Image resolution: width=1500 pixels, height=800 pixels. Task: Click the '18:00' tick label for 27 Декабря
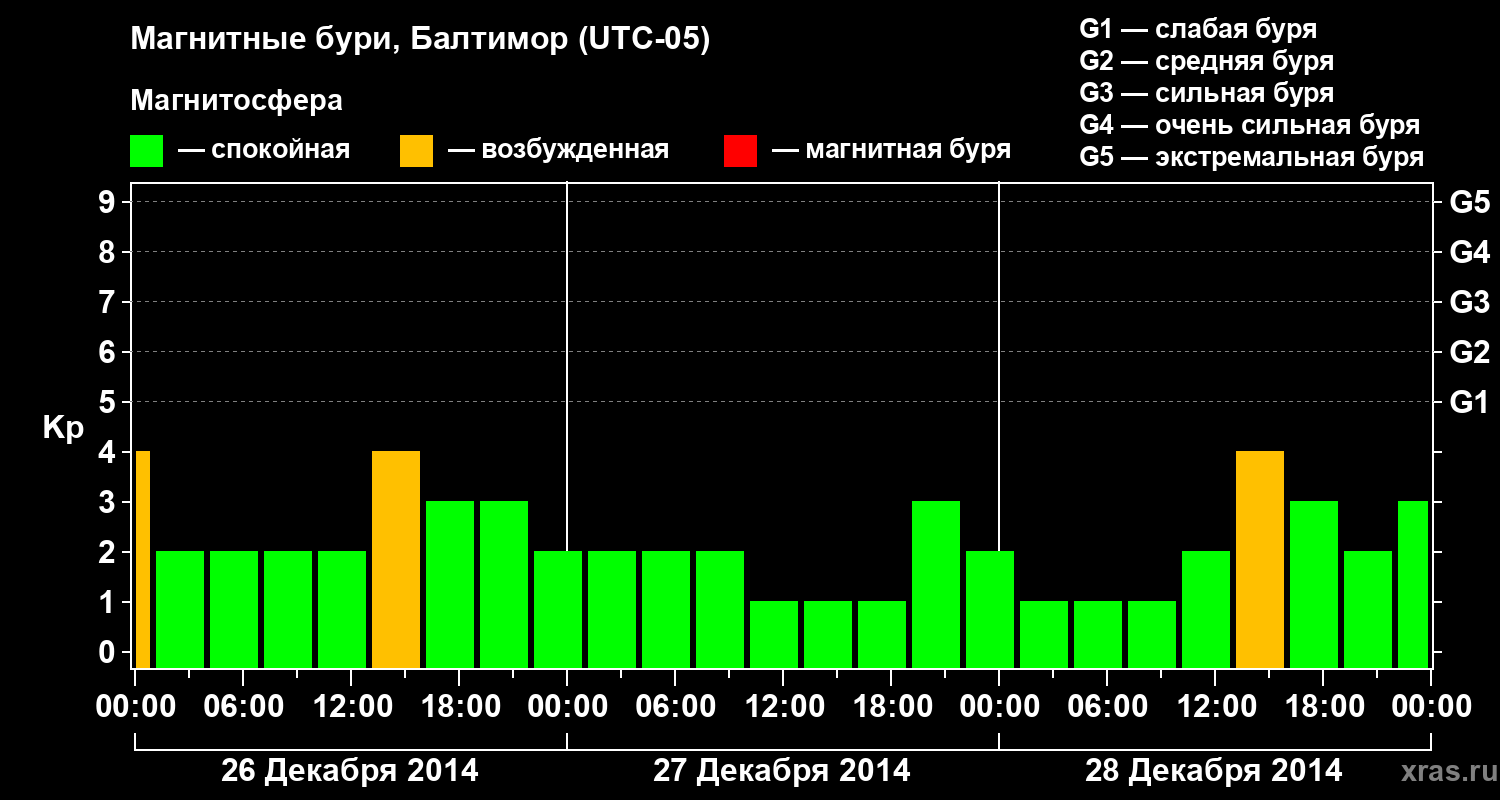[x=891, y=706]
